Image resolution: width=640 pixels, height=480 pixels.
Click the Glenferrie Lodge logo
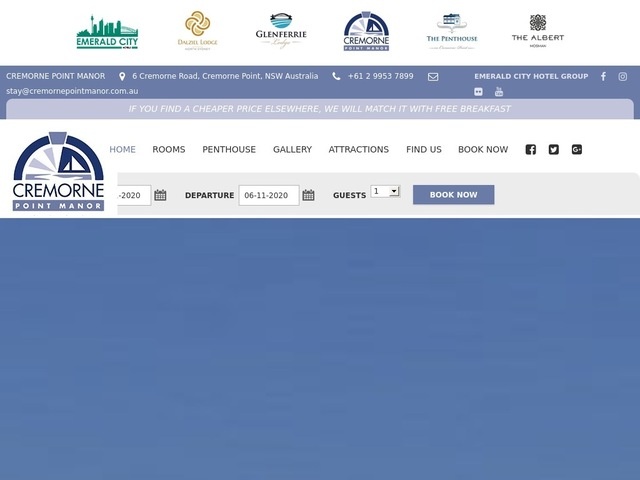pyautogui.click(x=280, y=31)
